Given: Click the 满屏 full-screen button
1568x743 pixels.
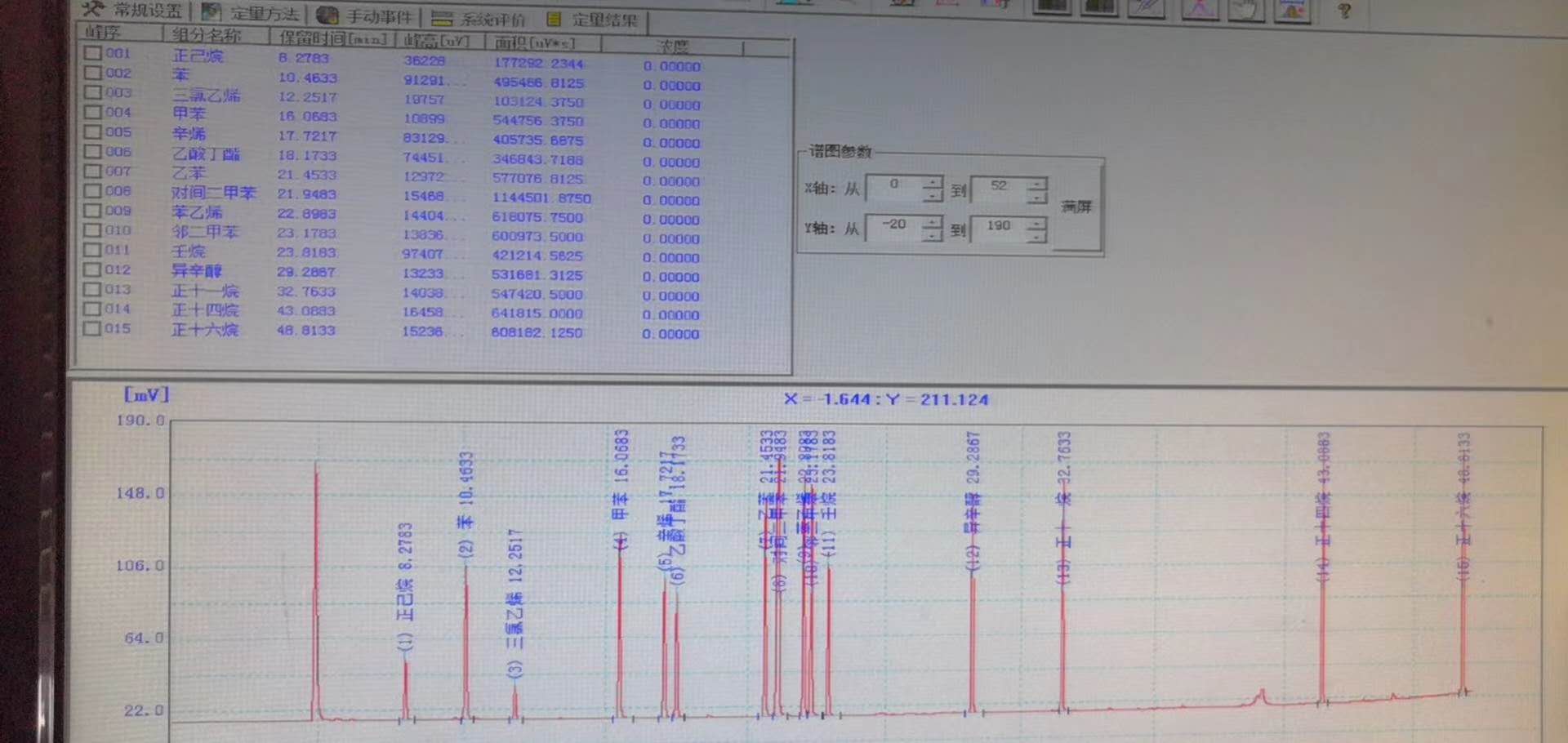Looking at the screenshot, I should coord(1076,207).
